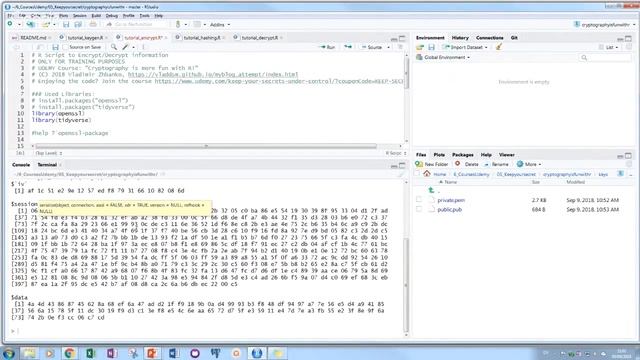The image size is (640, 360).
Task: Load a workspace in the Environment pane
Action: point(420,47)
